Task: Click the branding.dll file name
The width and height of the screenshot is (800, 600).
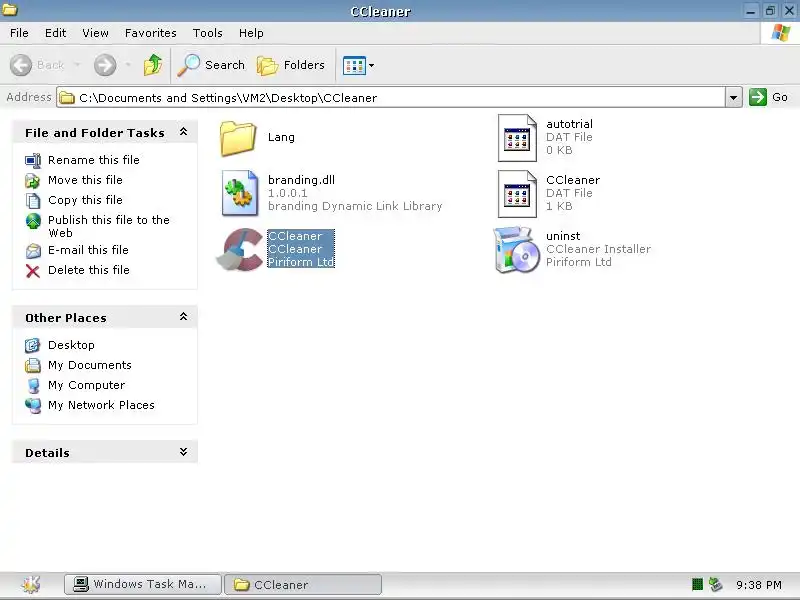Action: tap(302, 180)
